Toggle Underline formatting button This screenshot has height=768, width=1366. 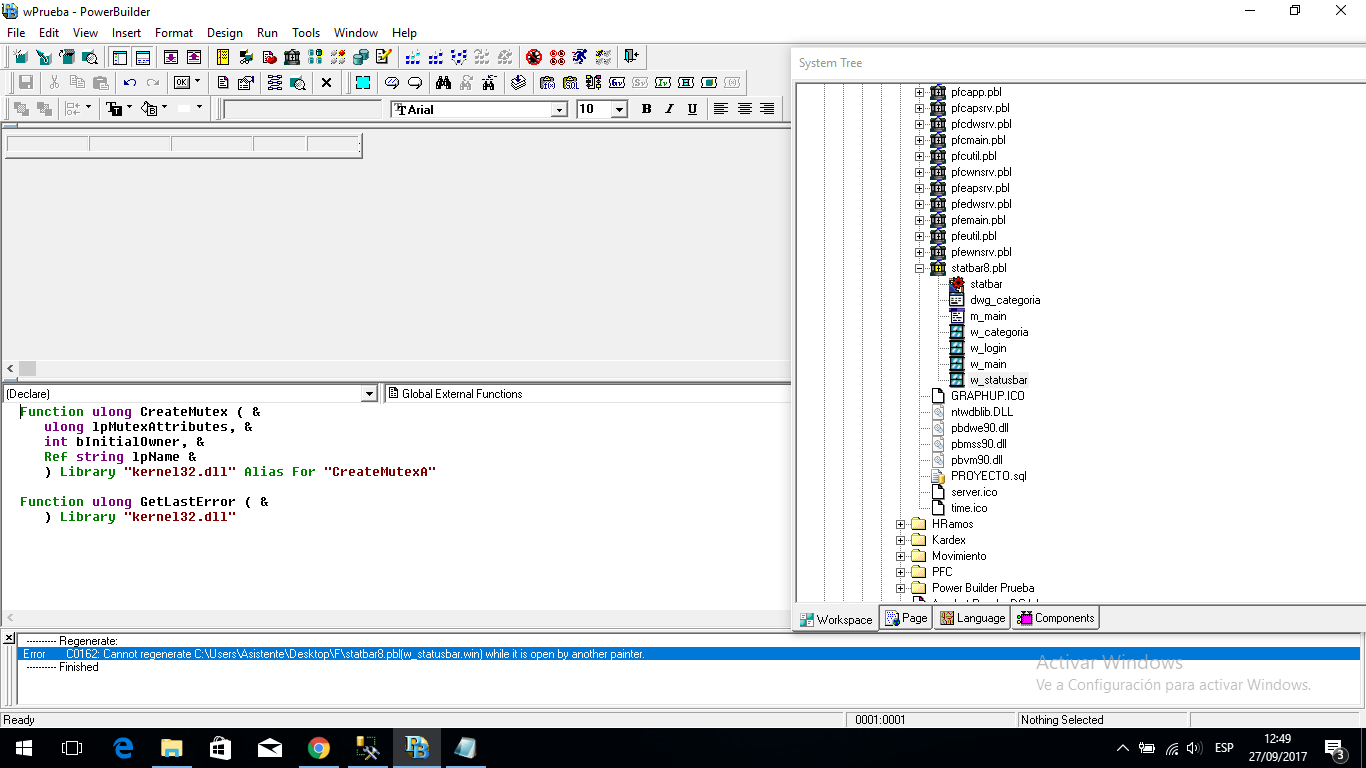[x=692, y=109]
